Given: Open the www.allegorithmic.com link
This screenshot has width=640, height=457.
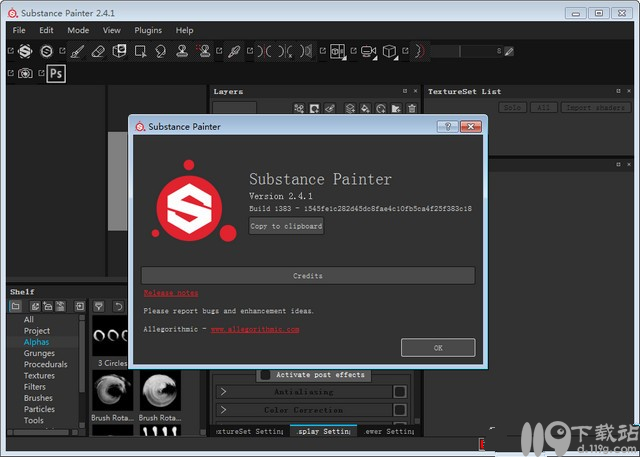Looking at the screenshot, I should click(255, 329).
